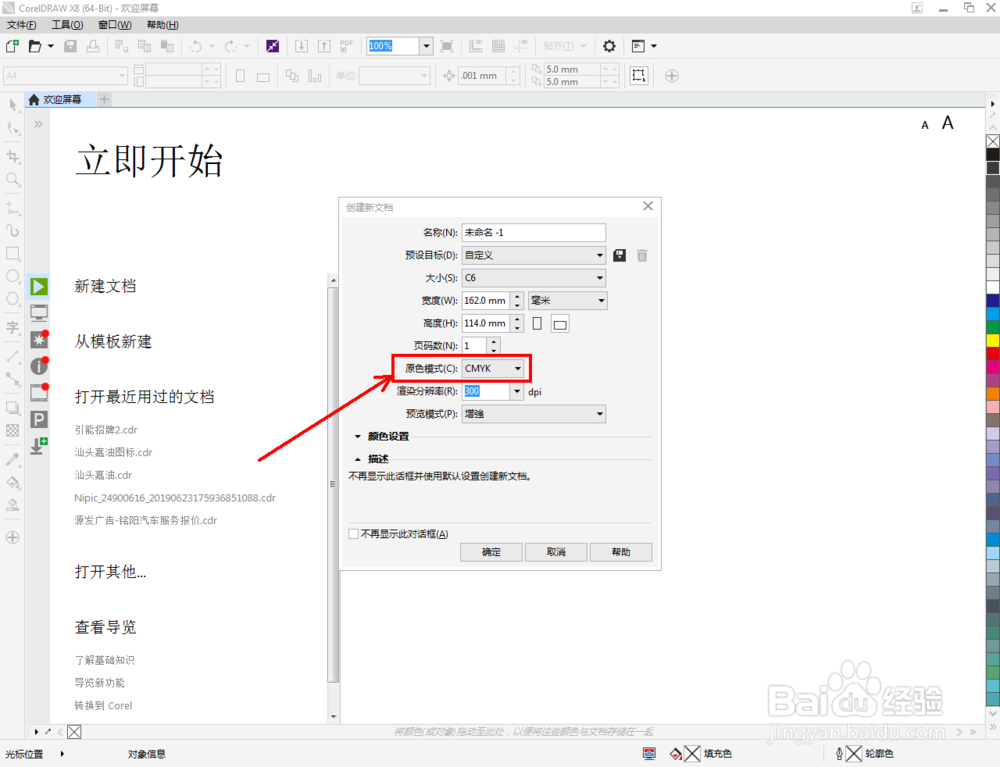This screenshot has height=767, width=1000.
Task: Click the 名称 input field
Action: click(534, 233)
